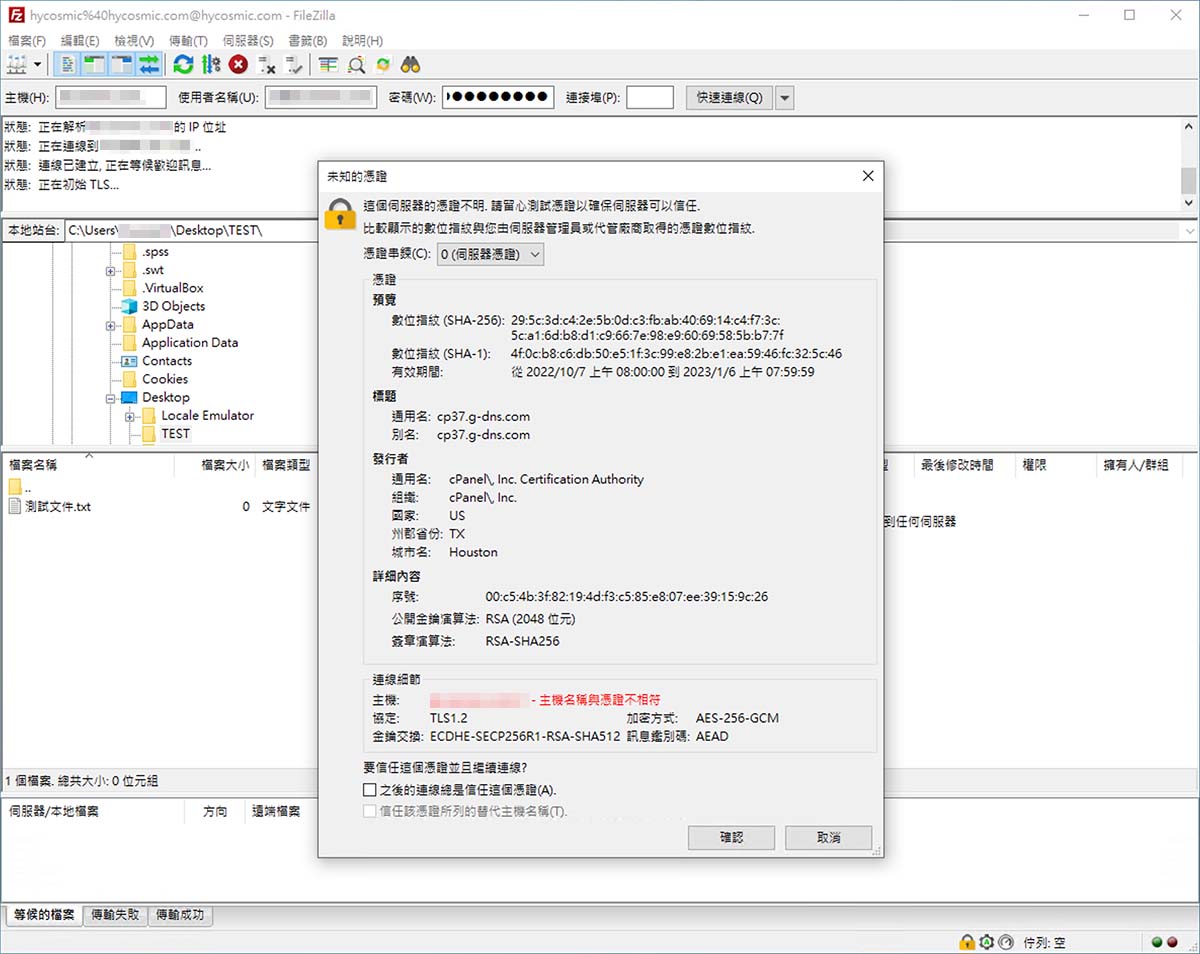Click the green activity indicator light
This screenshot has height=954, width=1200.
coord(1157,942)
